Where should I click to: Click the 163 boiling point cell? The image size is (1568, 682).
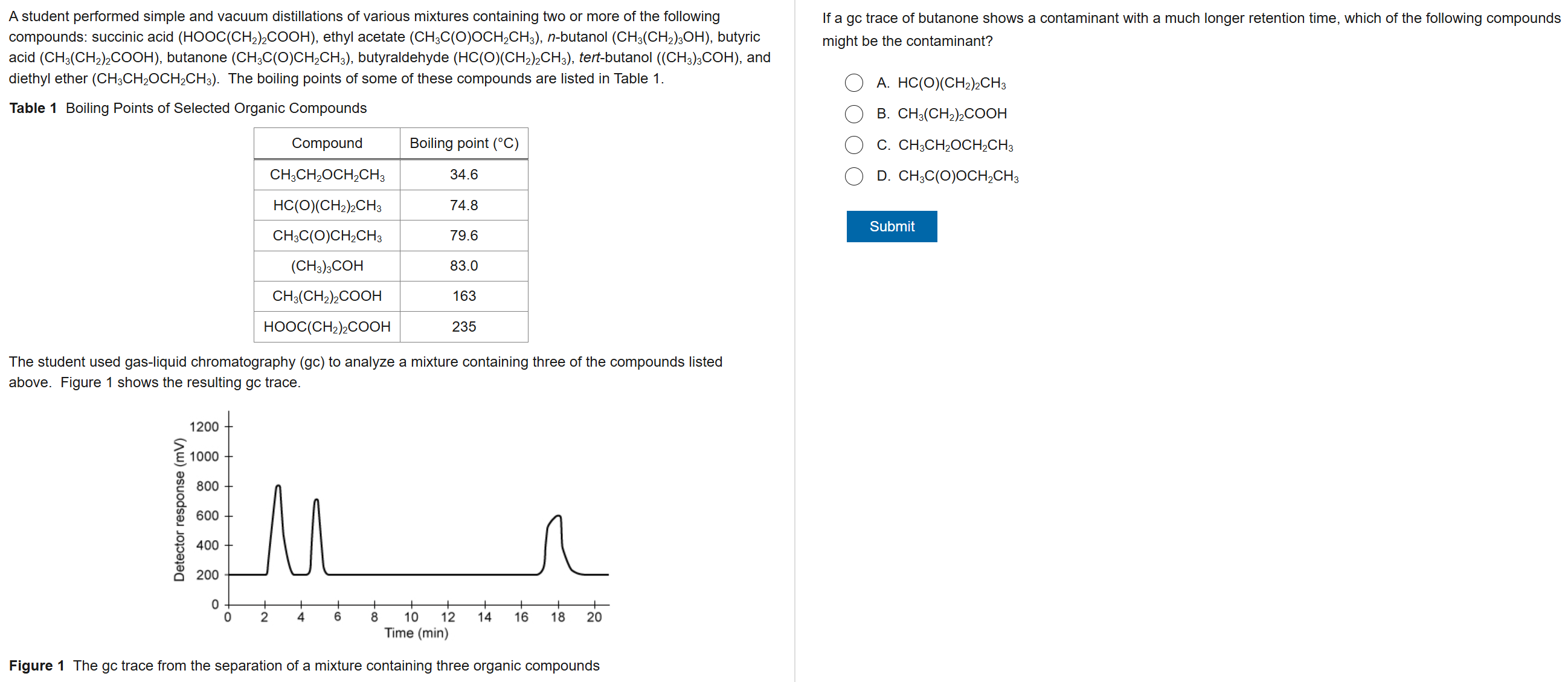464,296
